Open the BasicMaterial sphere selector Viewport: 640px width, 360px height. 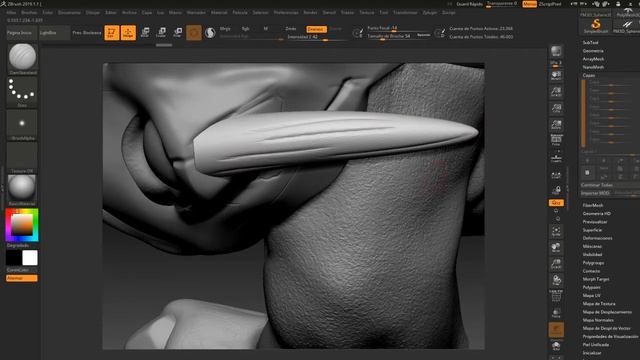[x=22, y=190]
